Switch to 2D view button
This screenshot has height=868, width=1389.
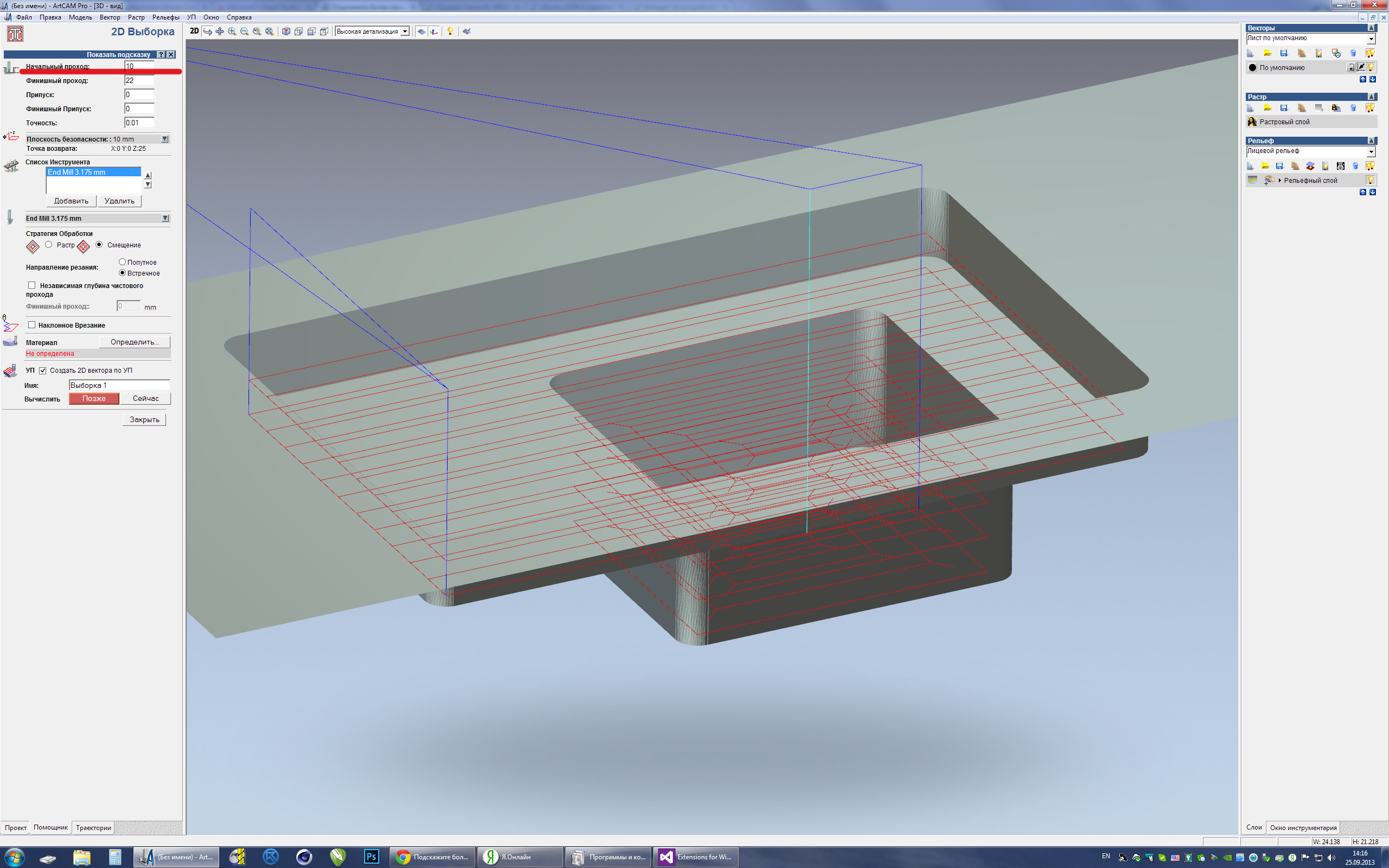(194, 31)
